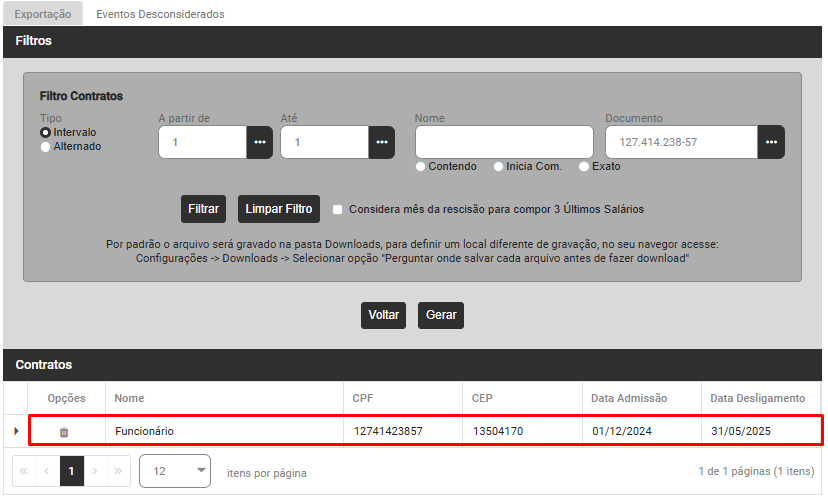Go to first page of contracts
828x497 pixels.
pos(24,471)
